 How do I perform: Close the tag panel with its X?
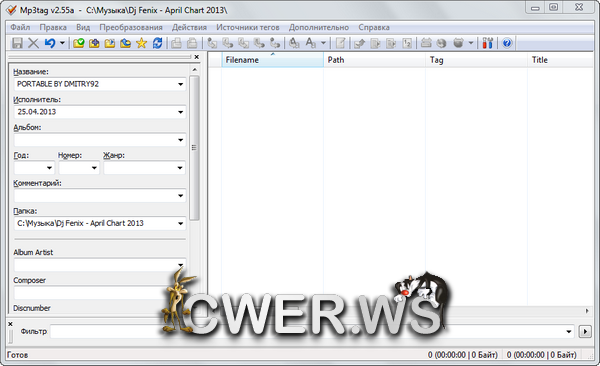click(x=197, y=57)
